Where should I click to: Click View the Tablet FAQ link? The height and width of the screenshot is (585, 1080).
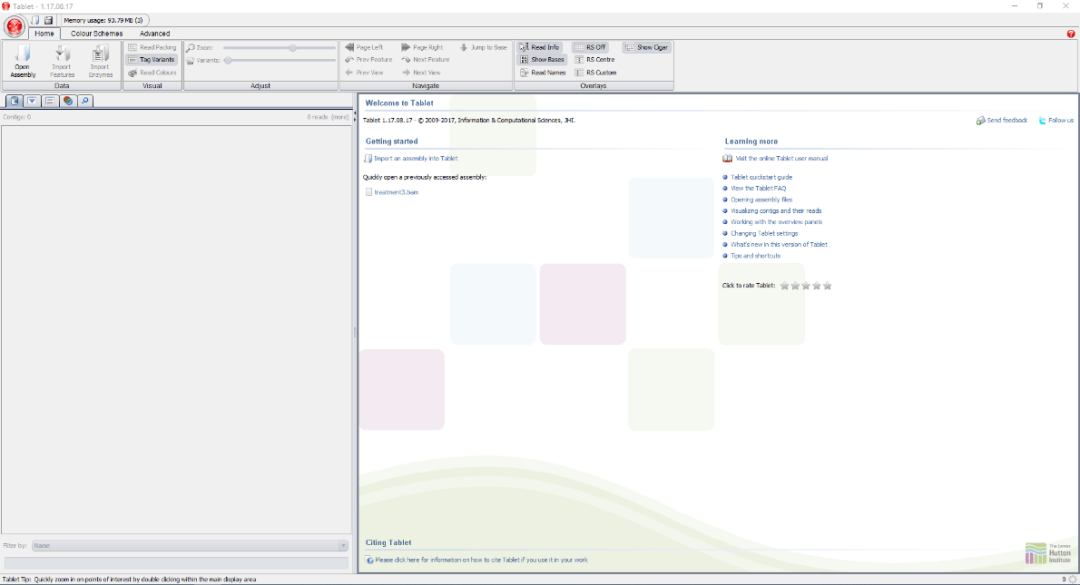pyautogui.click(x=758, y=188)
